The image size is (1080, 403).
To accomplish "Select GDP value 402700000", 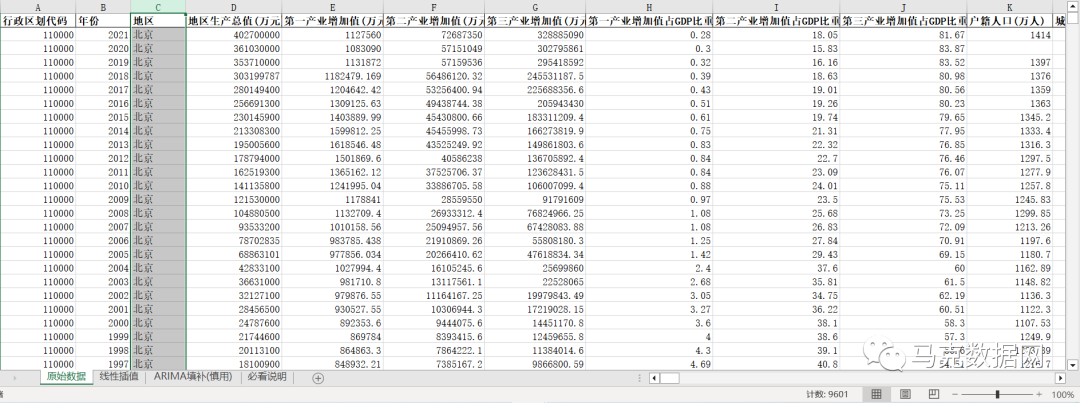I will [x=234, y=34].
